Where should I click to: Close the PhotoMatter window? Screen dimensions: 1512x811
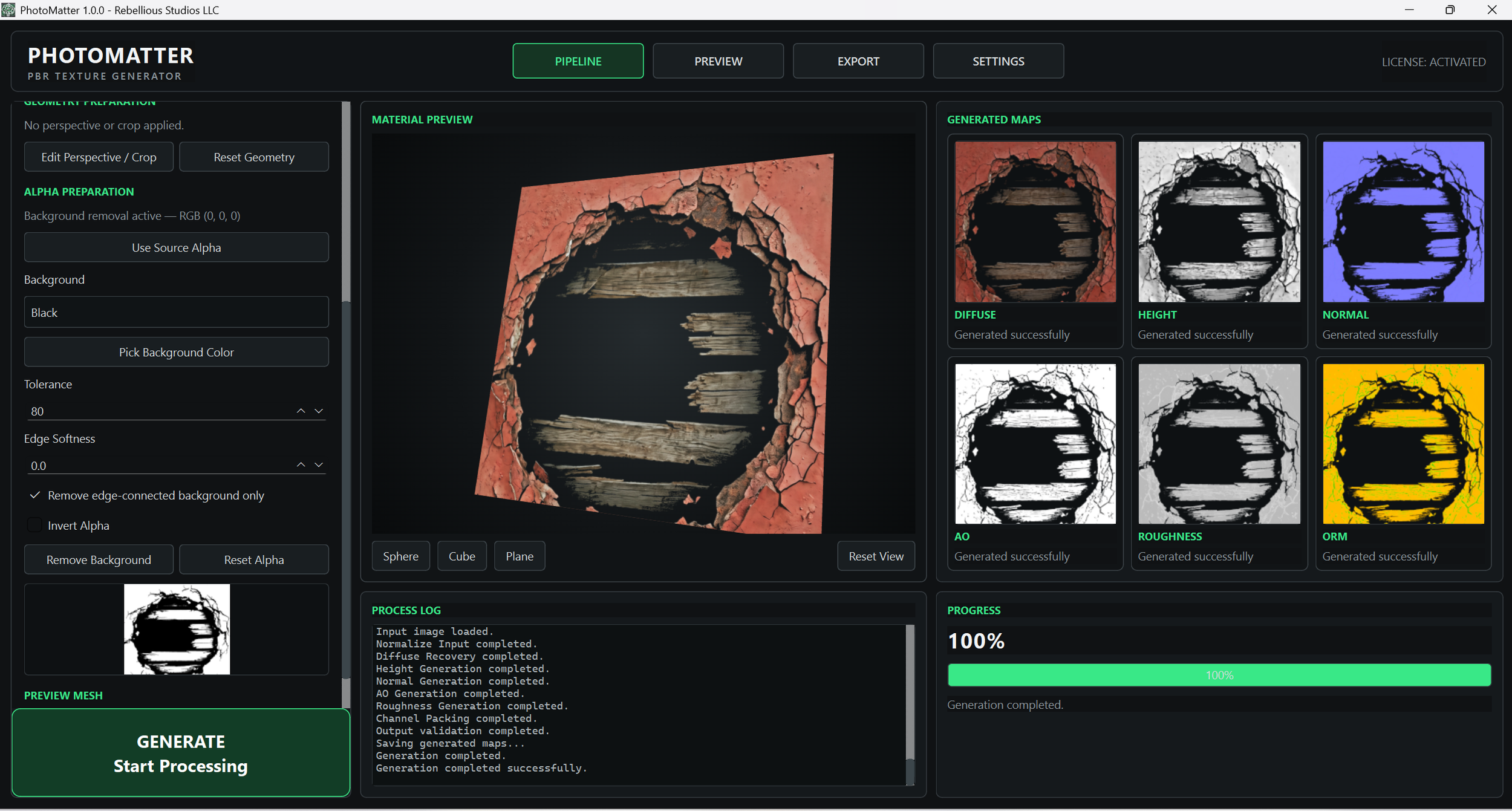click(1491, 10)
